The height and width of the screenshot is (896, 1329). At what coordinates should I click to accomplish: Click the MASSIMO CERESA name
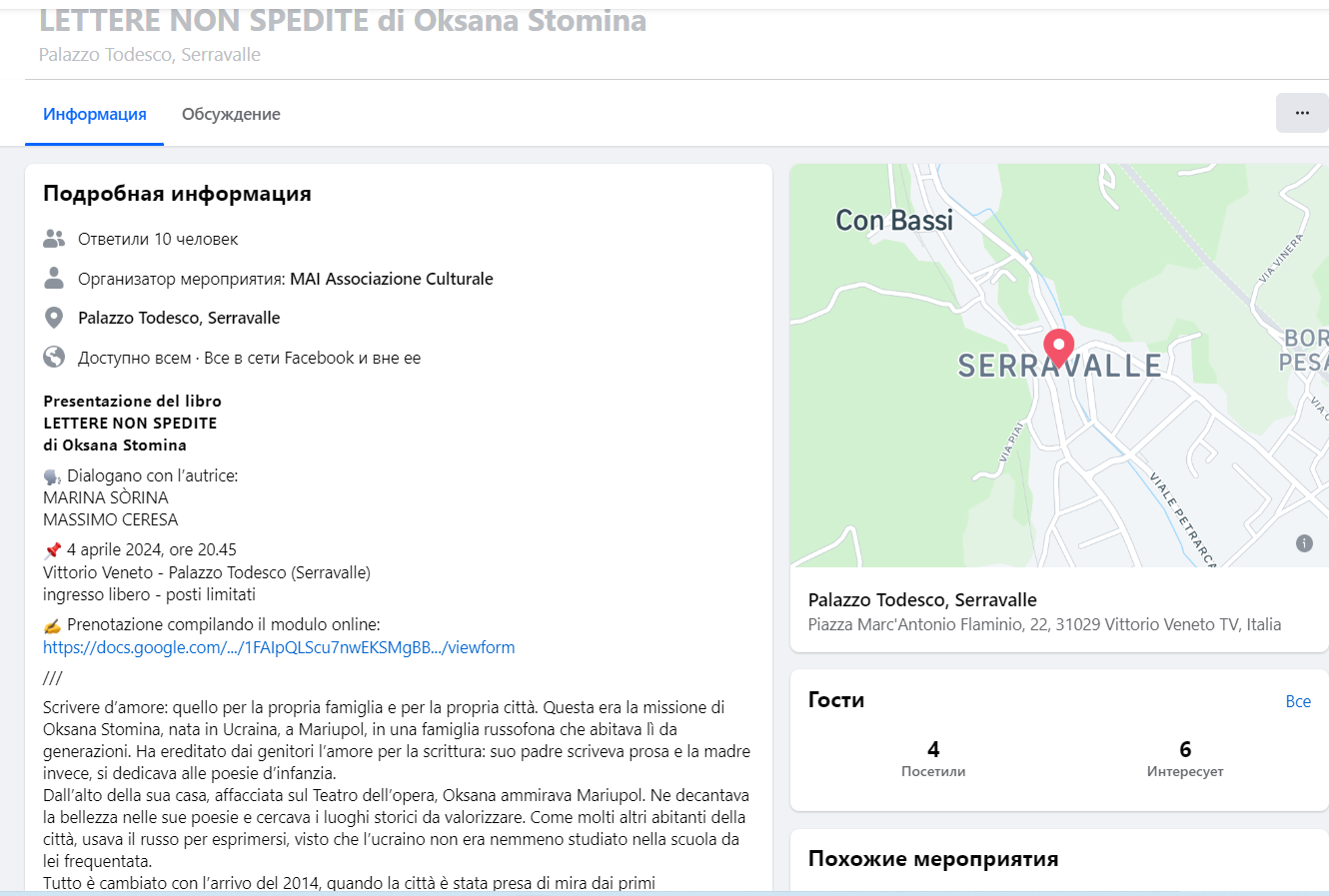click(111, 519)
